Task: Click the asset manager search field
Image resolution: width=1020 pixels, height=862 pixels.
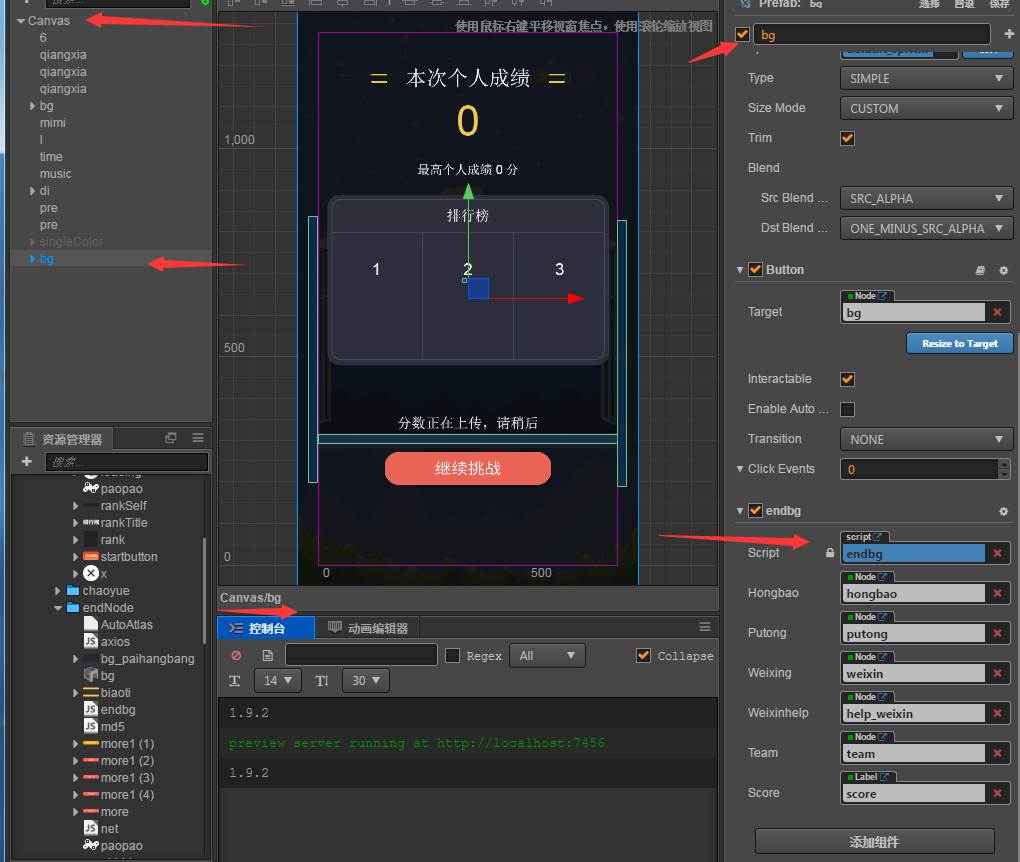Action: (x=127, y=461)
